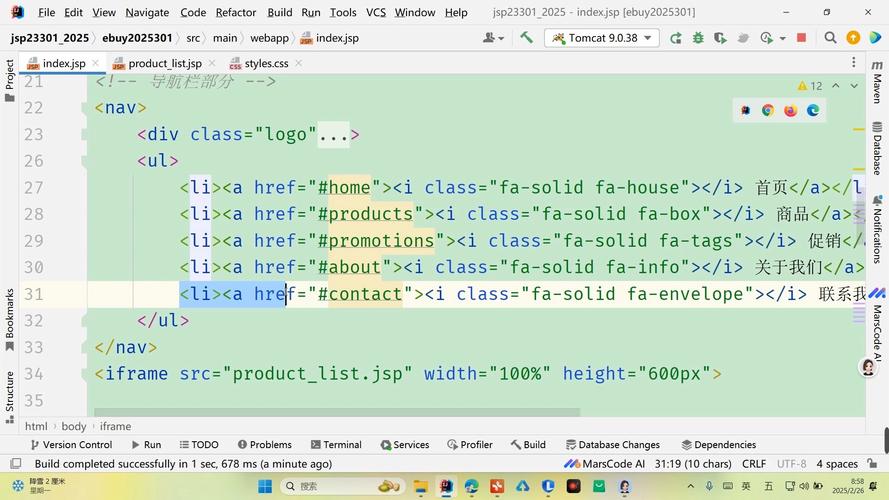Viewport: 889px width, 500px height.
Task: Open the Refactor menu
Action: (x=236, y=12)
